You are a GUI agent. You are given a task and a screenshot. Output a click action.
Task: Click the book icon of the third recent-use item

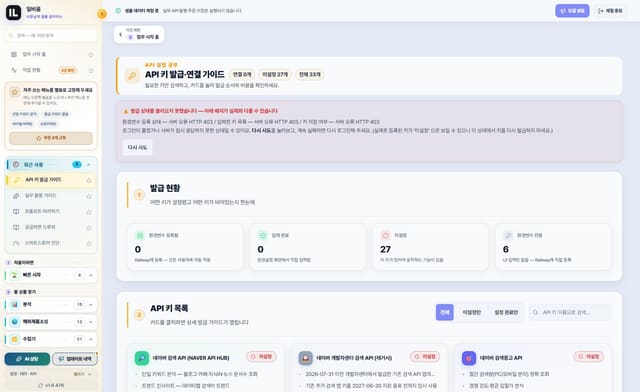click(x=16, y=212)
